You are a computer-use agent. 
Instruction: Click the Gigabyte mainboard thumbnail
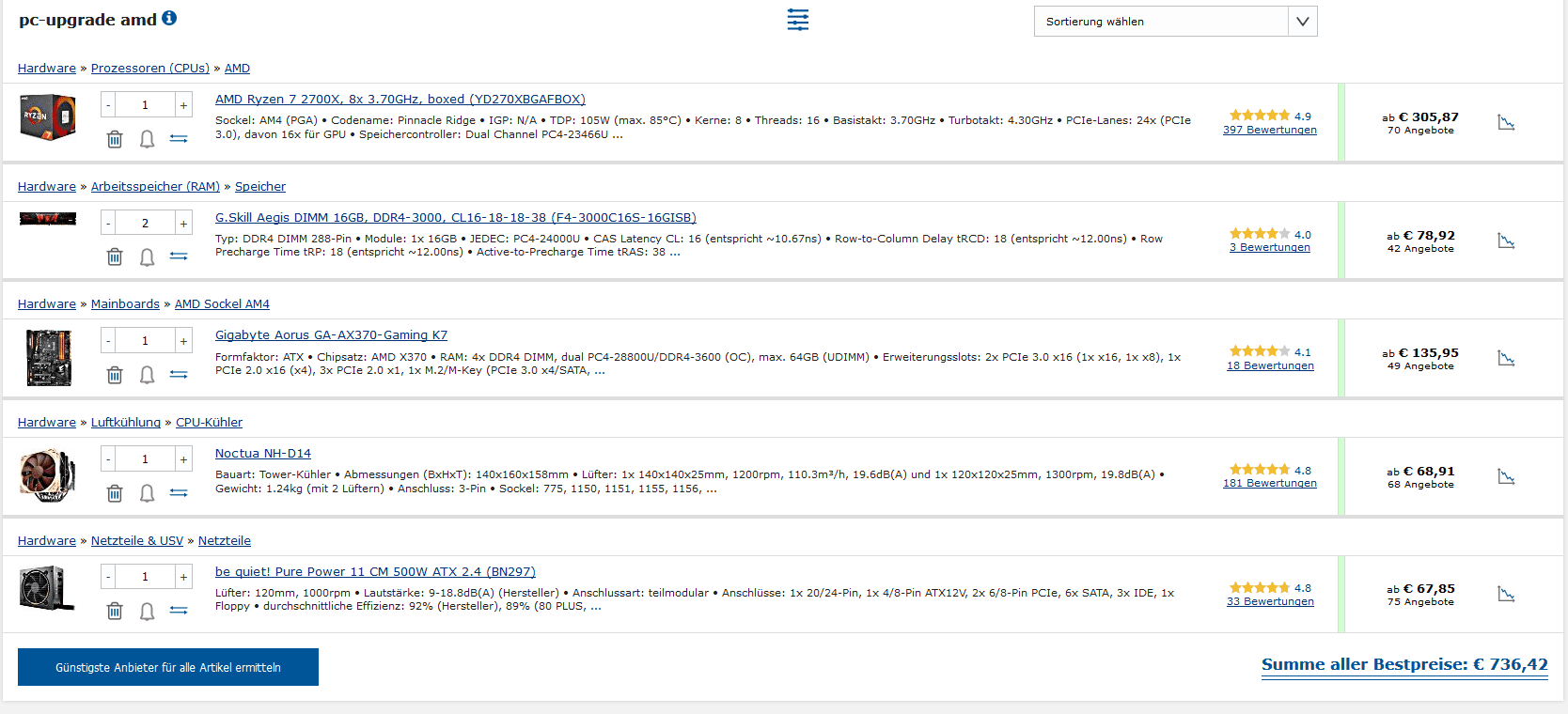pyautogui.click(x=48, y=358)
